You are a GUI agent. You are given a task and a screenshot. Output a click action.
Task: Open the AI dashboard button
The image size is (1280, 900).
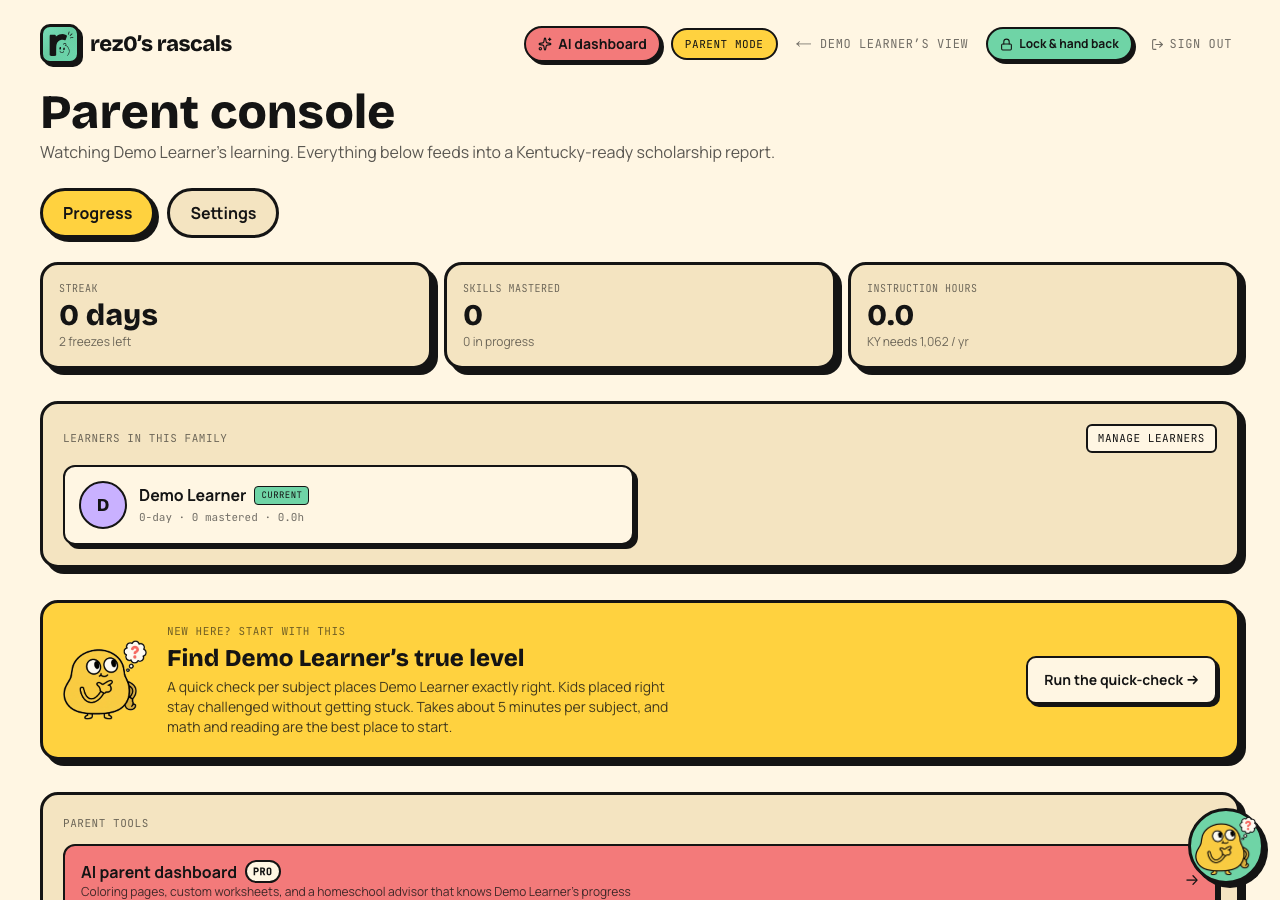pyautogui.click(x=592, y=44)
